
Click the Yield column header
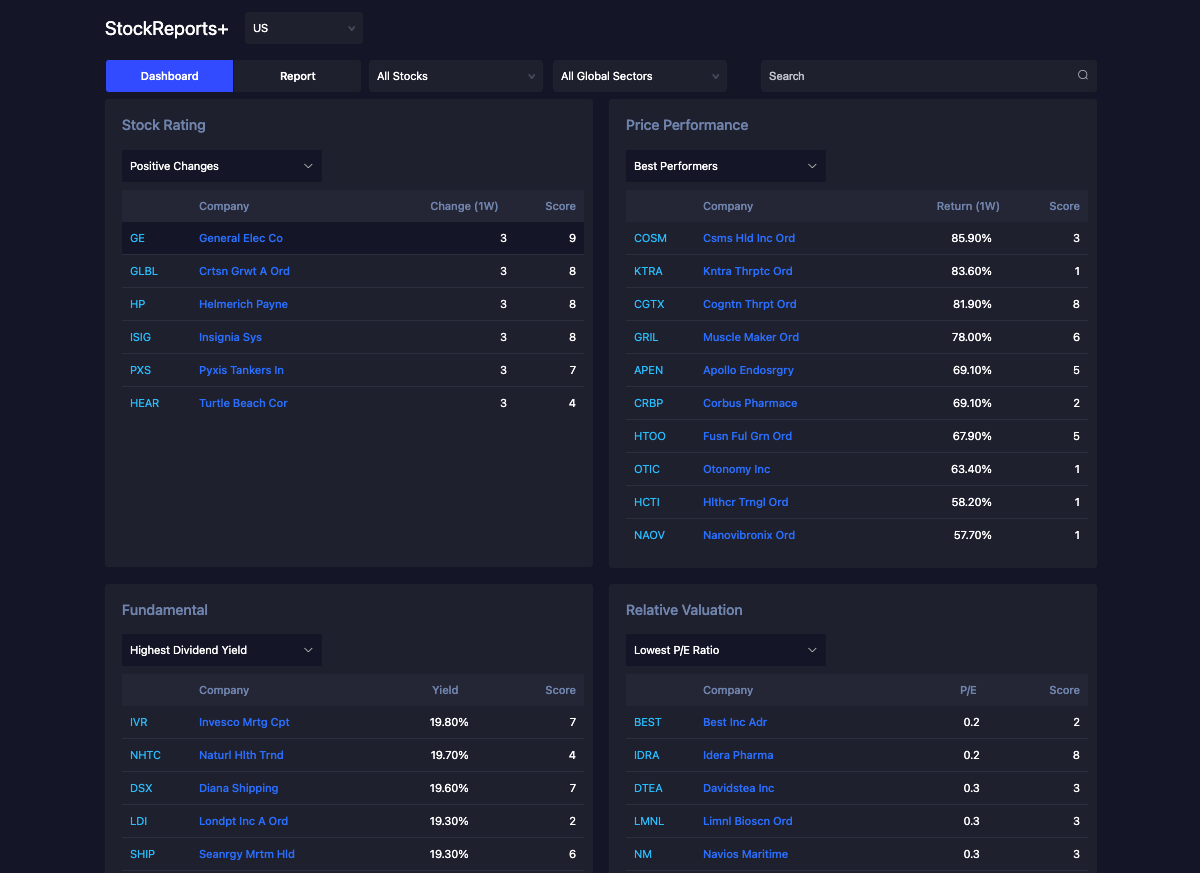pyautogui.click(x=445, y=690)
